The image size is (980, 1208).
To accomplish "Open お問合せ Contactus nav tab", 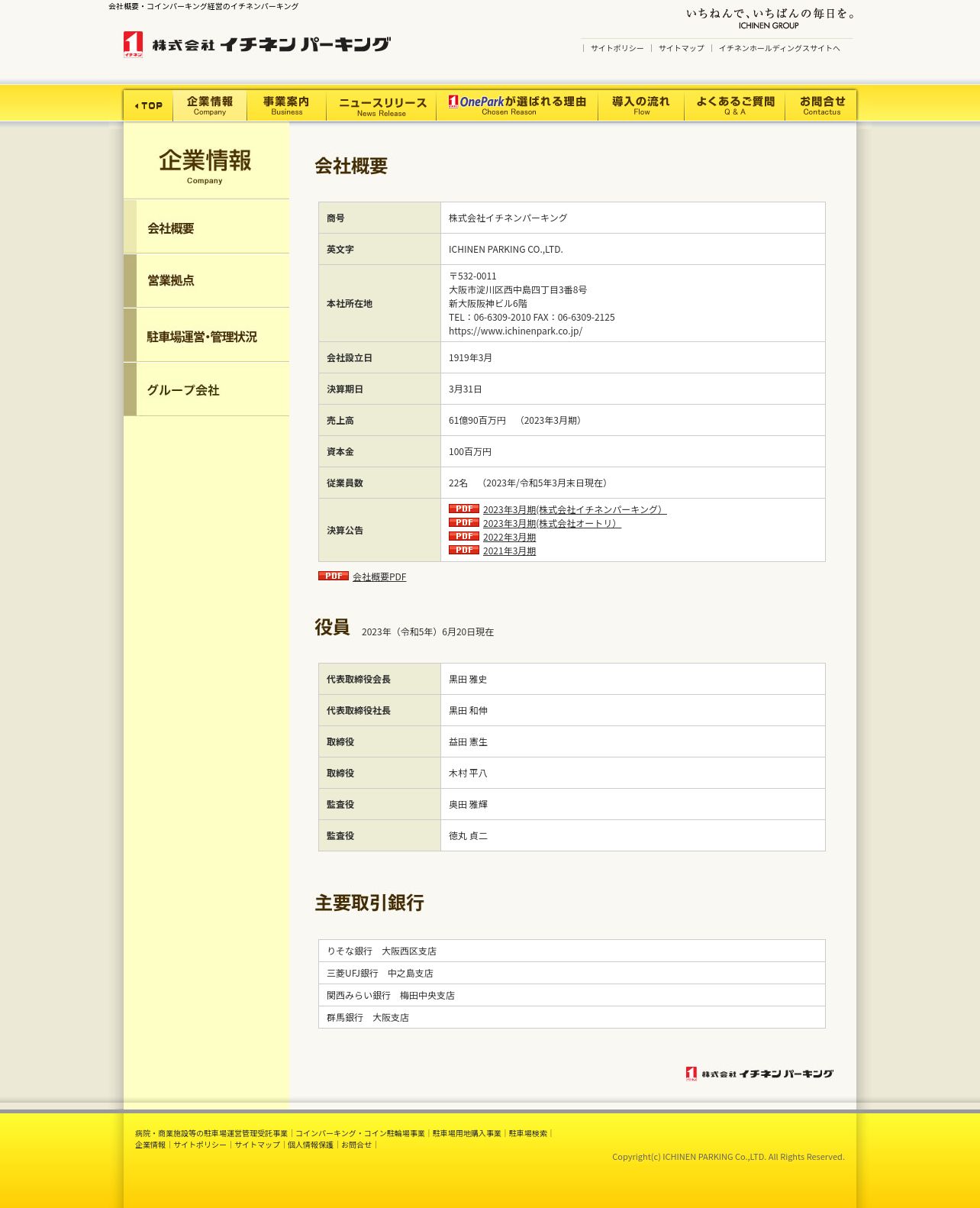I will click(x=821, y=105).
